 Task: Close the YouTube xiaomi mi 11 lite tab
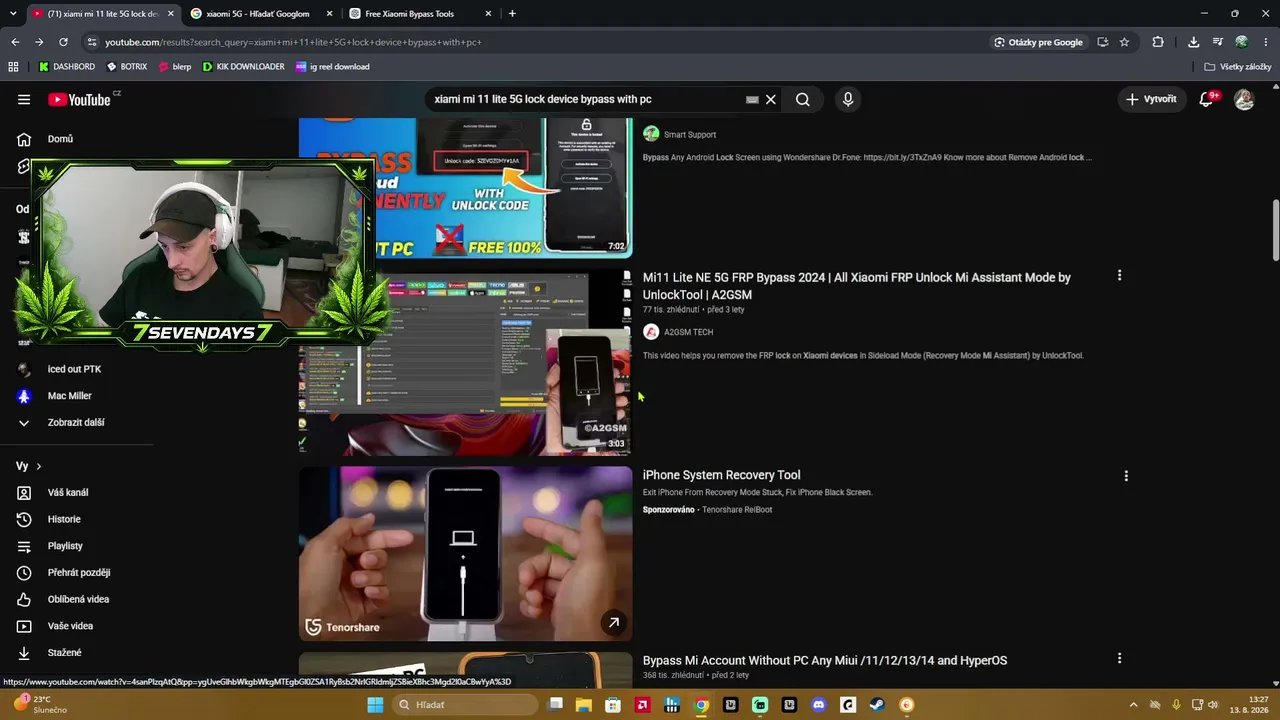[171, 14]
